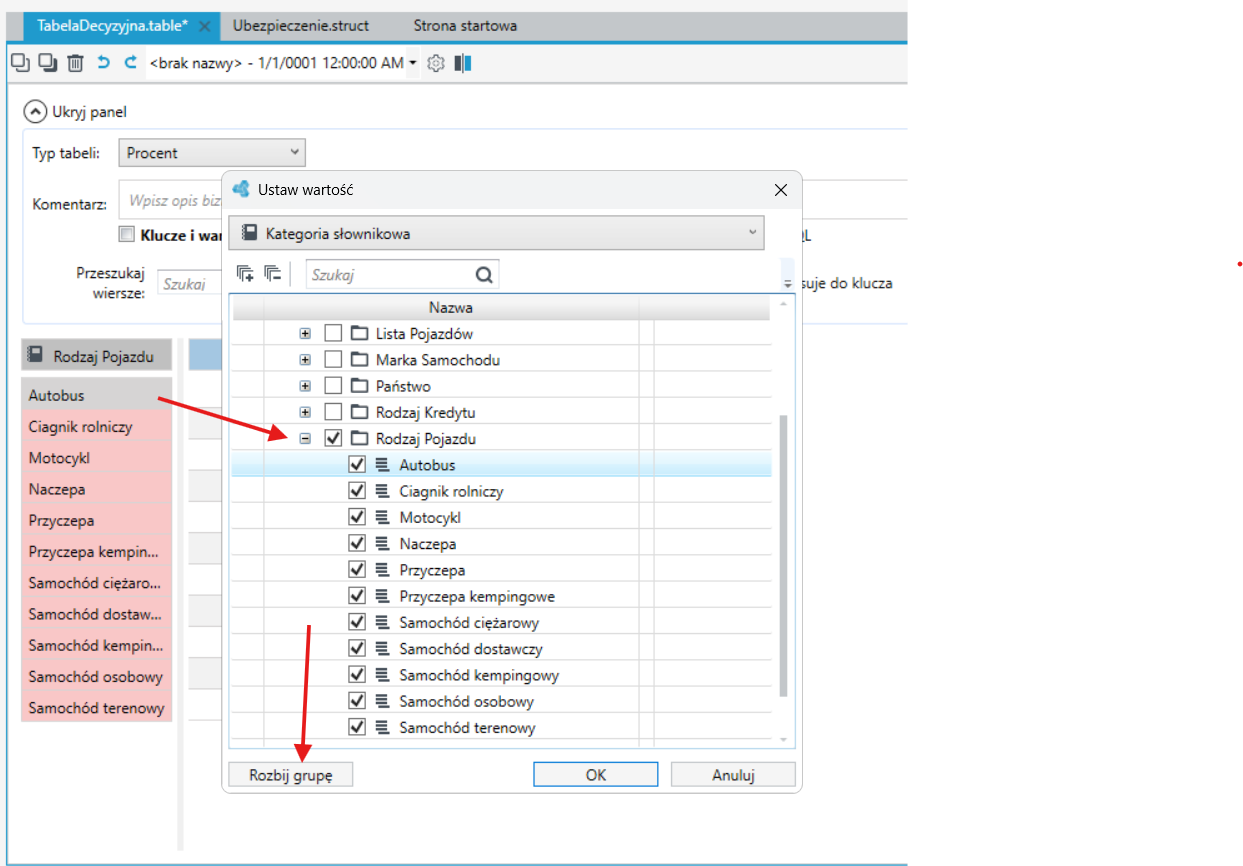
Task: Click the Rozbij grupę button
Action: [x=290, y=775]
